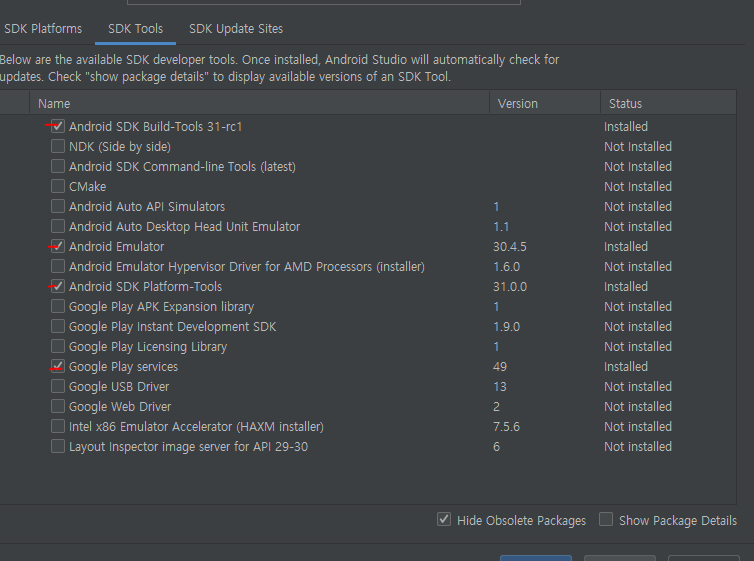Click the '31.0.0' version cell
754x561 pixels.
510,287
